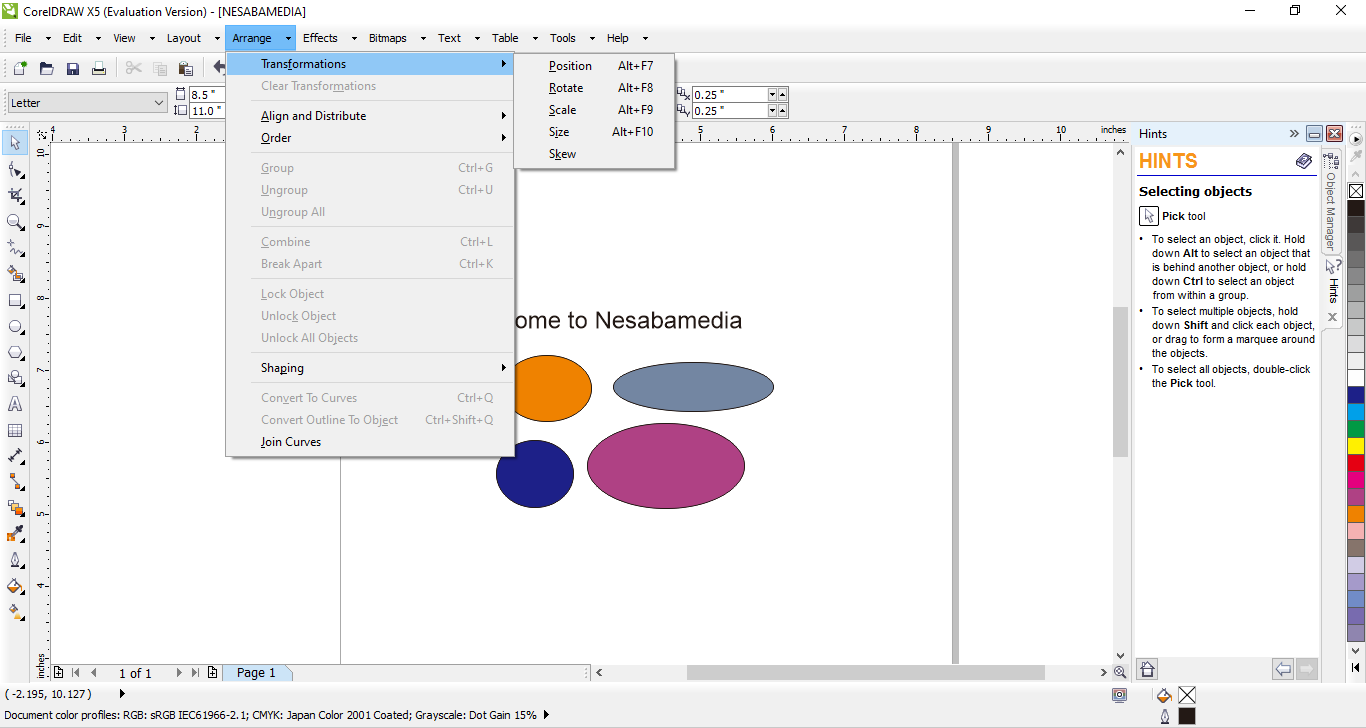Screen dimensions: 1366x728
Task: Select the Eyedropper tool
Action: 15,534
